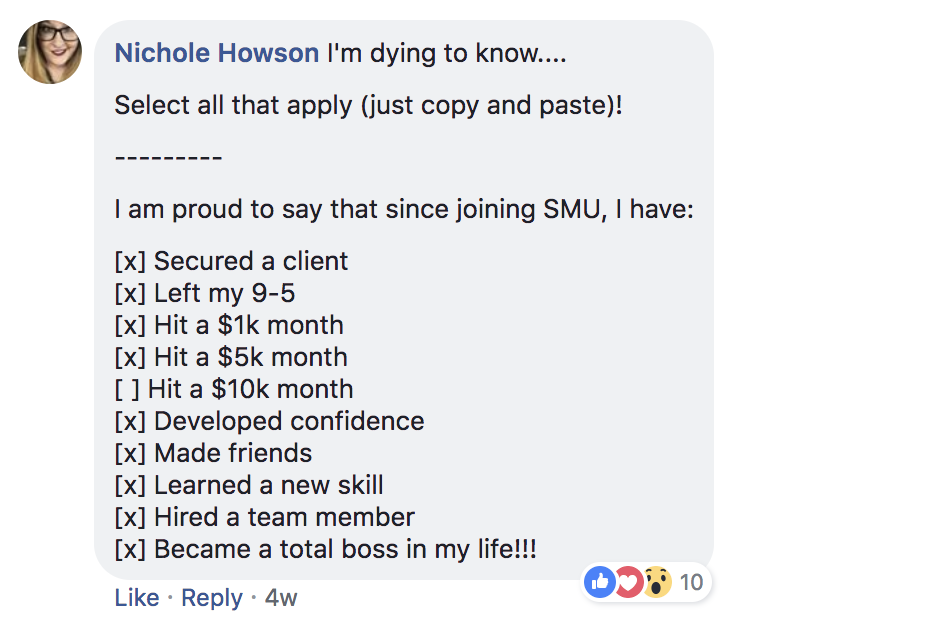This screenshot has height=630, width=950.
Task: Click the [x] before Made friends
Action: click(x=130, y=453)
